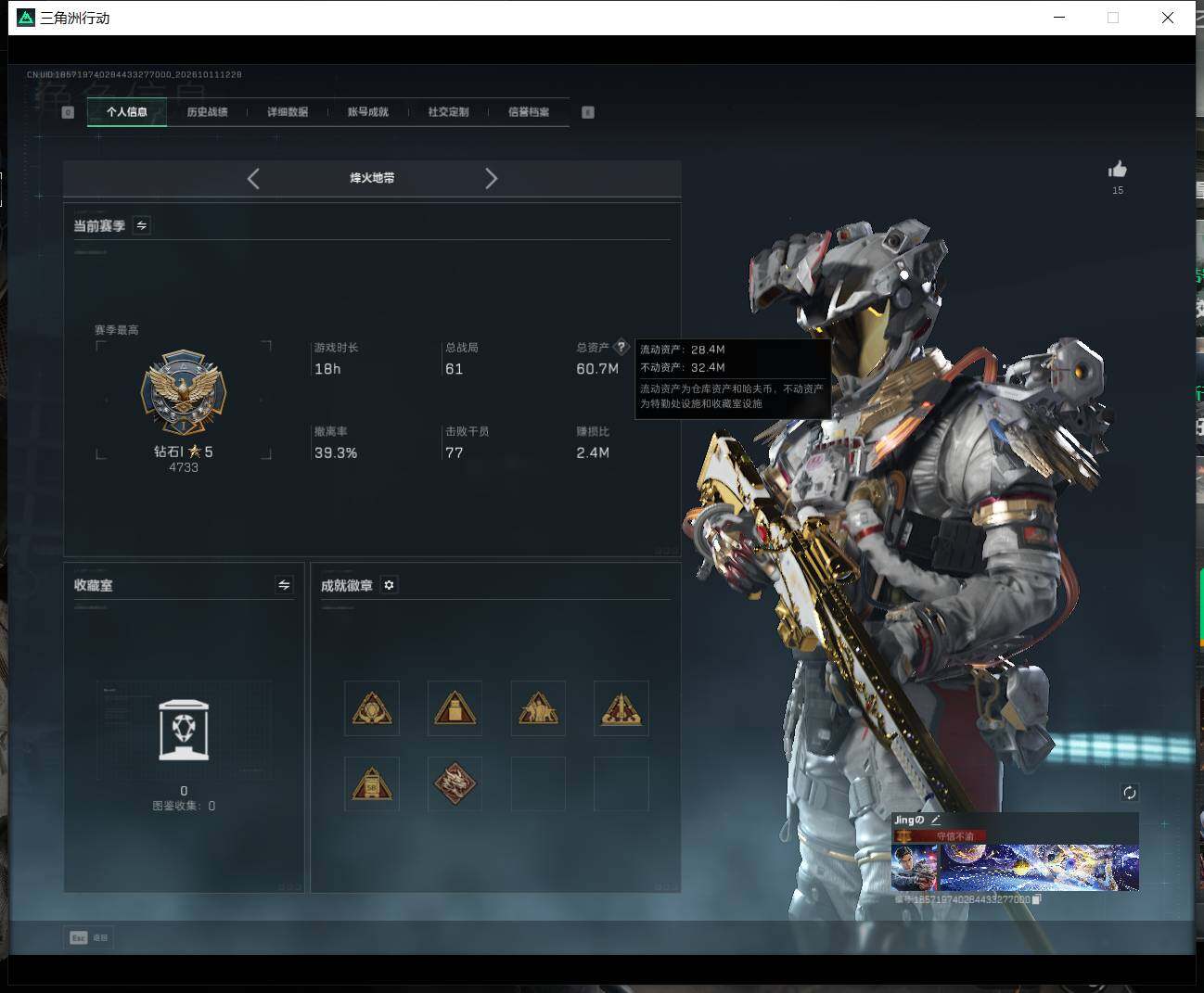Click the 钻石I rank eagle emblem
Image resolution: width=1204 pixels, height=993 pixels.
(x=184, y=392)
